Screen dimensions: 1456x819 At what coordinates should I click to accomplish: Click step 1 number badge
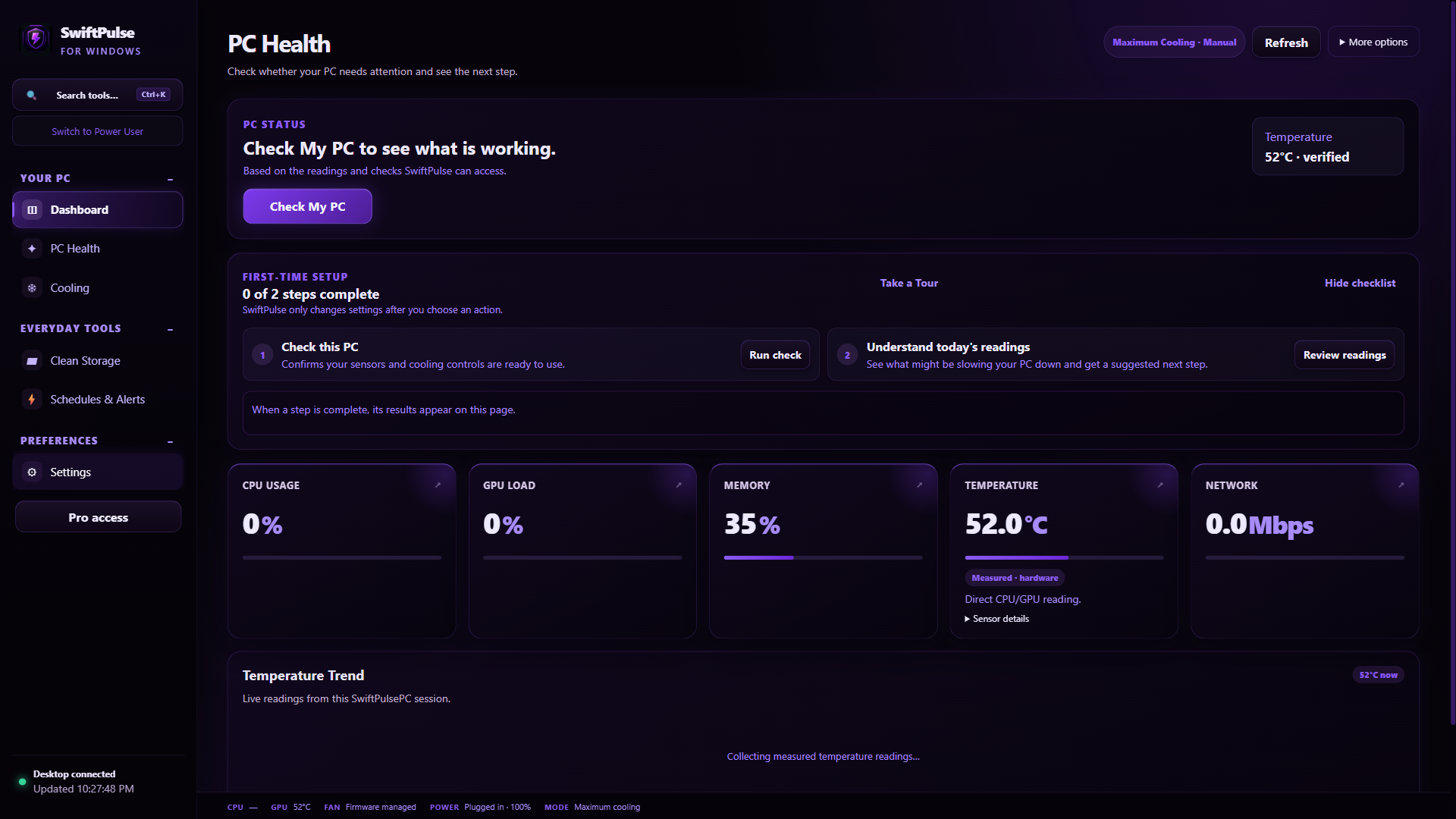(x=262, y=355)
